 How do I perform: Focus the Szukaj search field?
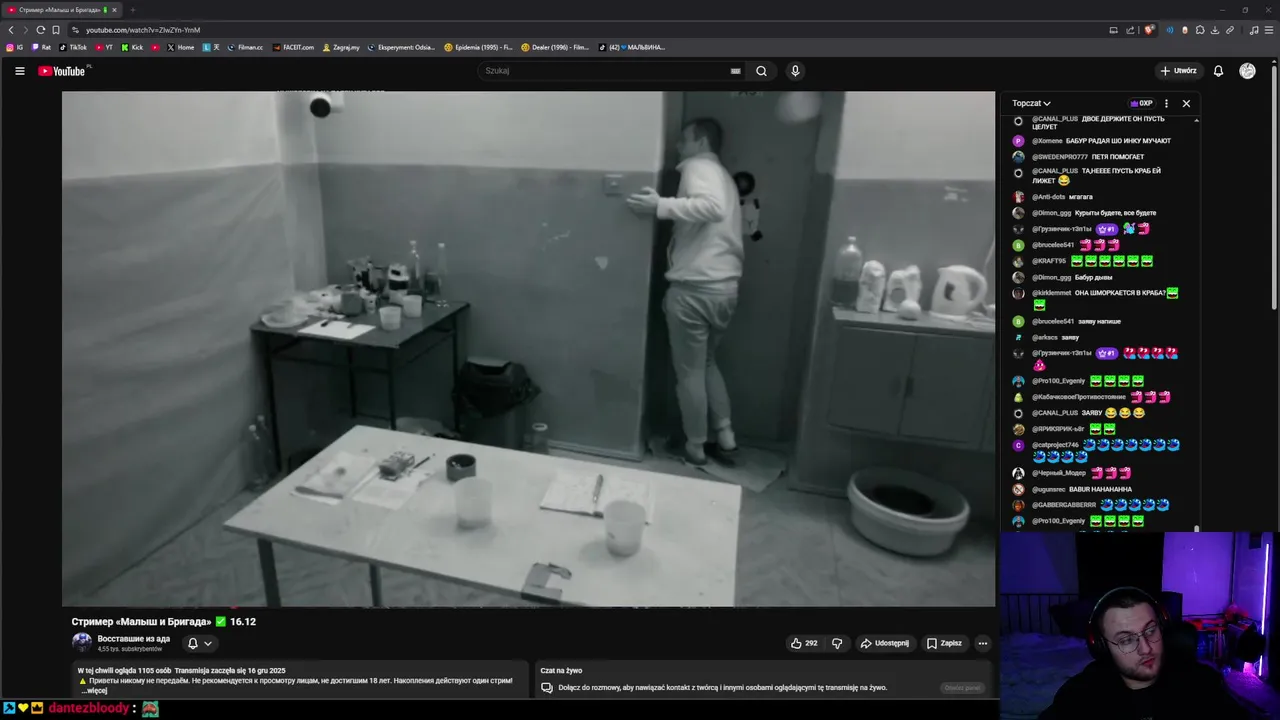(610, 71)
